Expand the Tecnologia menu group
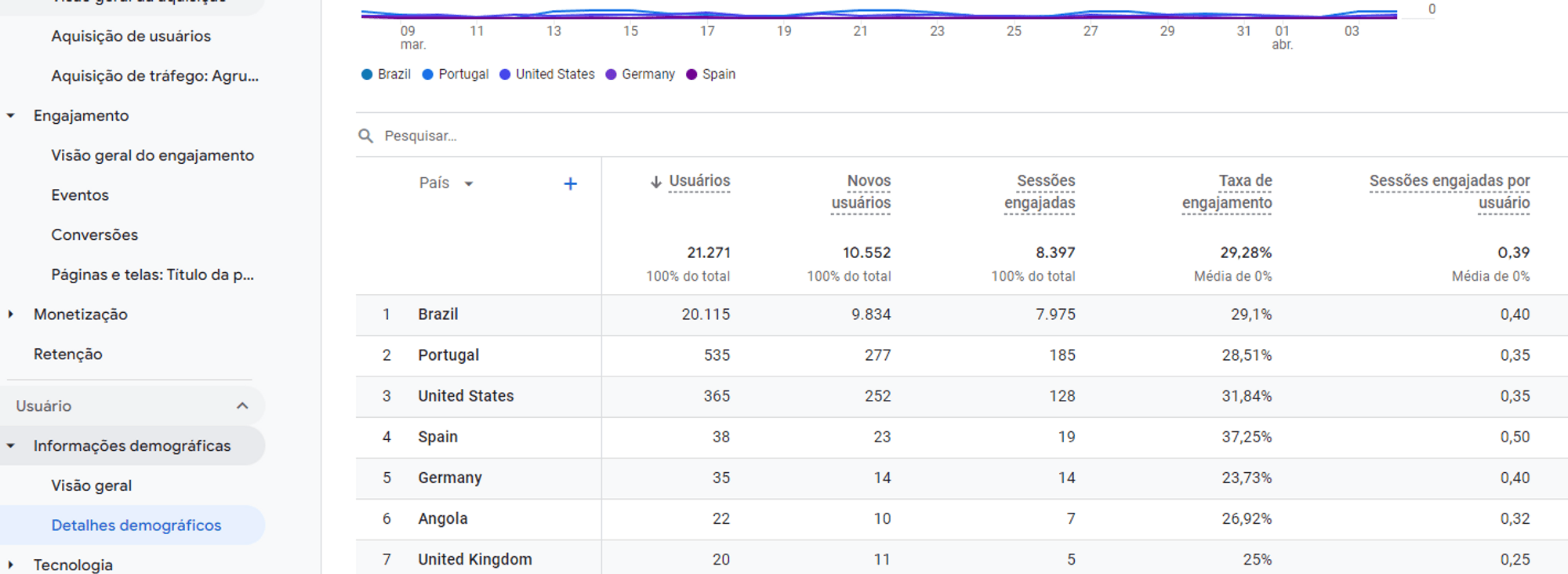This screenshot has height=574, width=1568. [11, 565]
